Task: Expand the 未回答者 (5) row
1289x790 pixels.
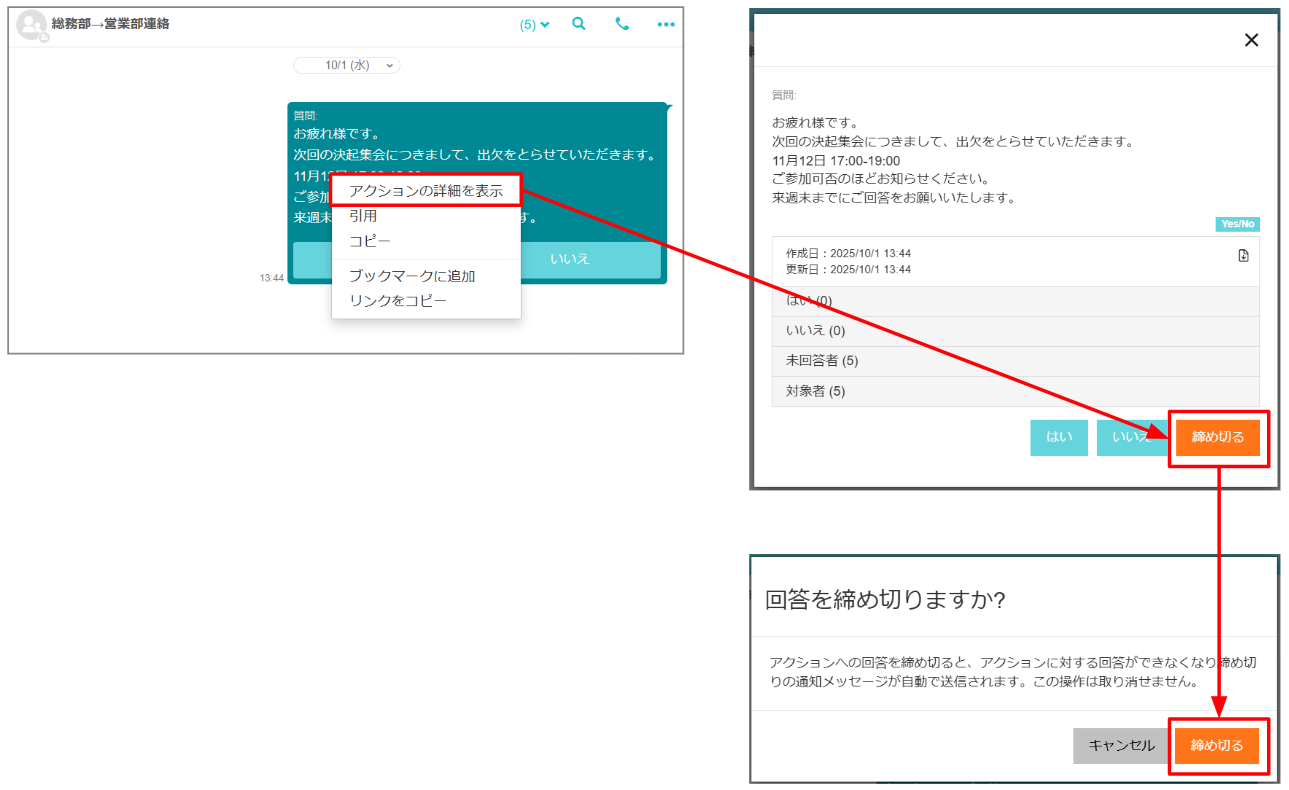Action: pyautogui.click(x=1015, y=361)
